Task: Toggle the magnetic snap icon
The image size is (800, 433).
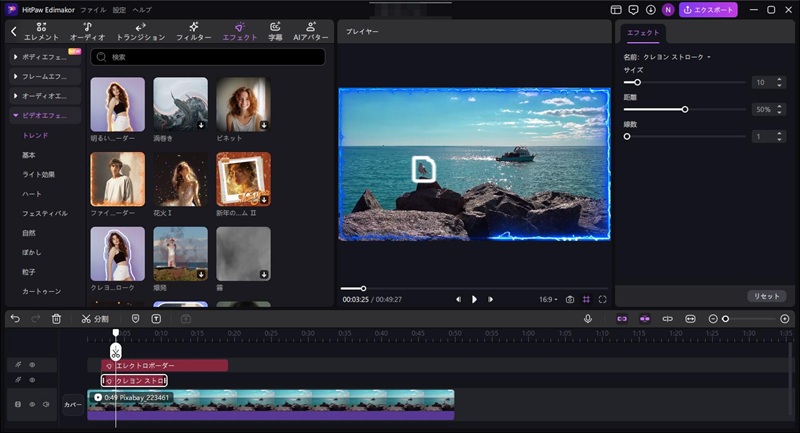Action: (645, 319)
